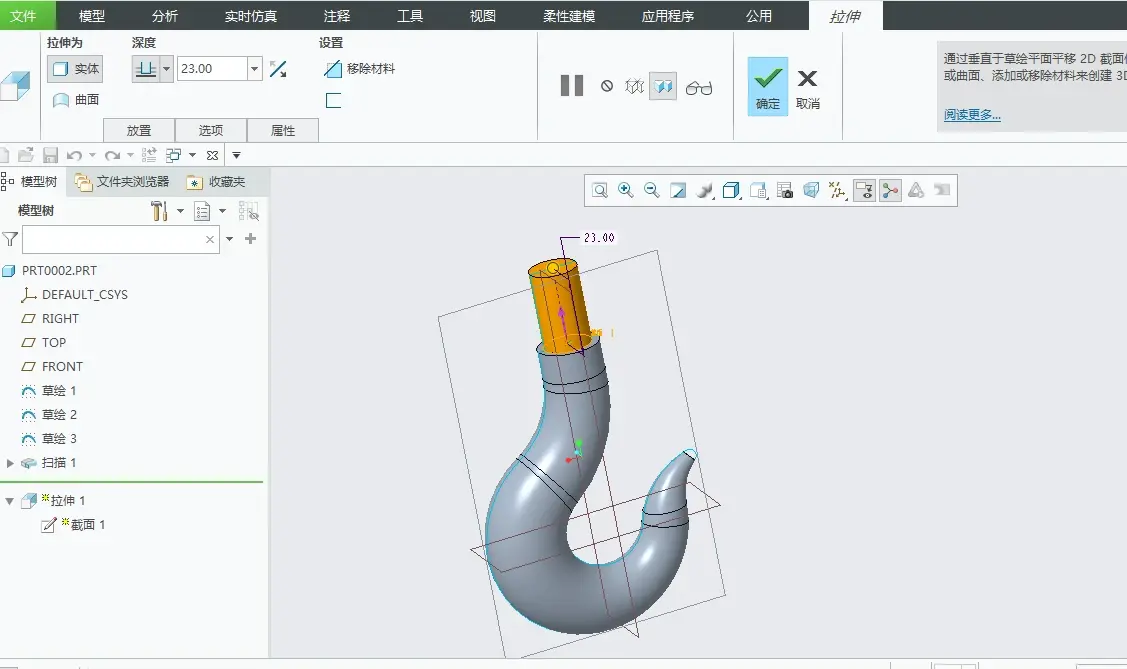This screenshot has width=1127, height=669.
Task: Select 实体 solid extrude type
Action: click(x=75, y=69)
